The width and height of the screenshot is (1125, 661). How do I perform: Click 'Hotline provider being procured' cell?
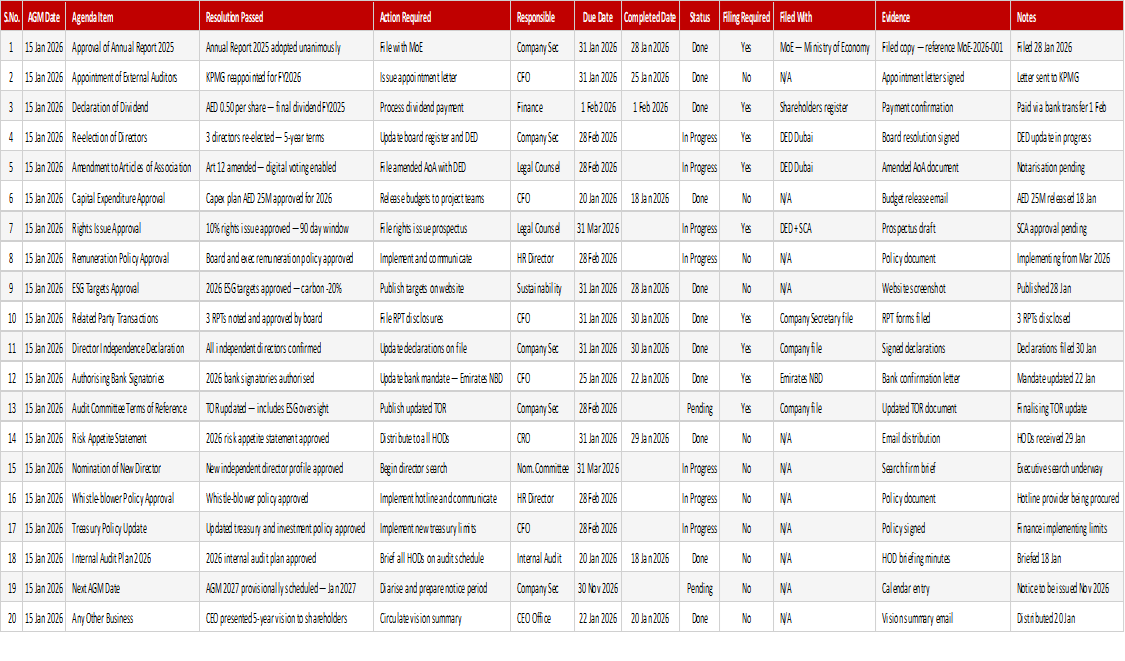1067,498
